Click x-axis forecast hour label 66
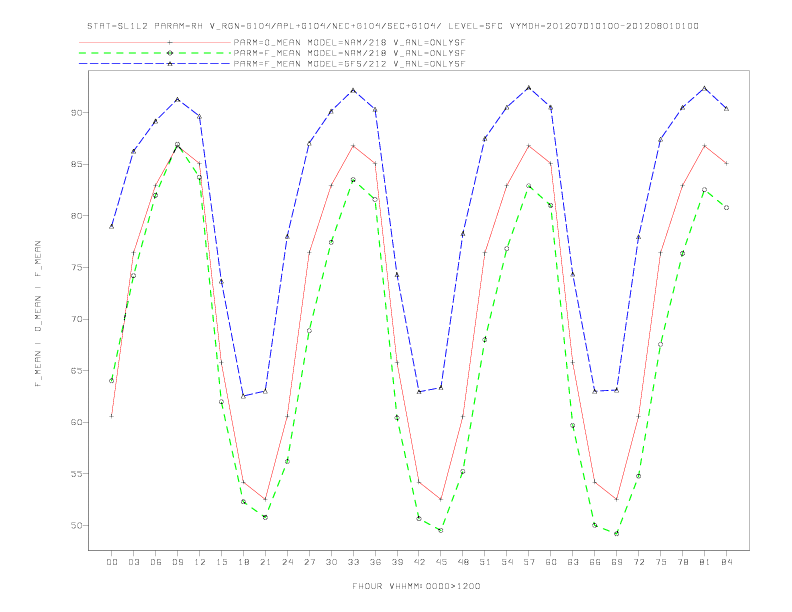Viewport: 792px width, 612px height. 595,562
